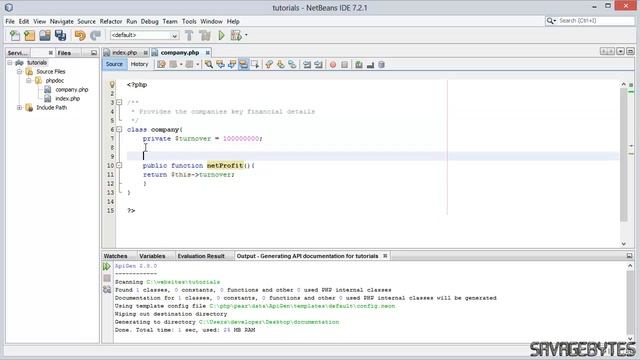
Task: Click the highlighted netProfit function name
Action: pos(225,165)
